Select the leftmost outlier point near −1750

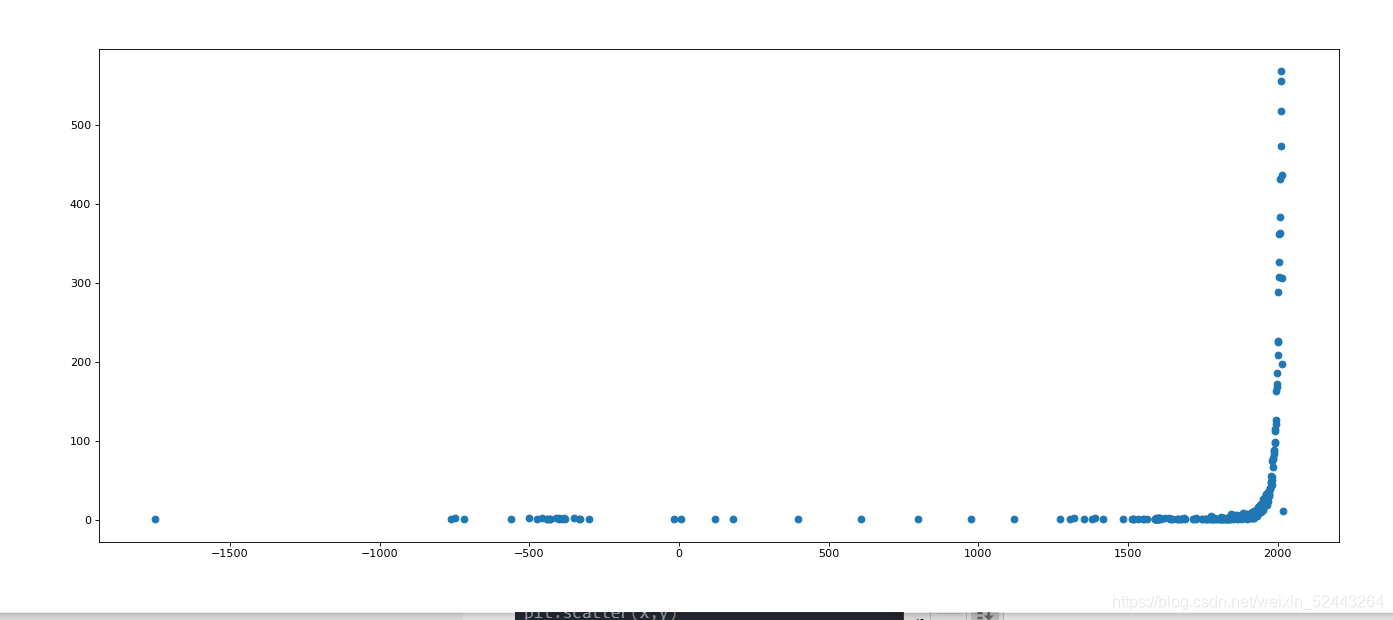tap(155, 519)
